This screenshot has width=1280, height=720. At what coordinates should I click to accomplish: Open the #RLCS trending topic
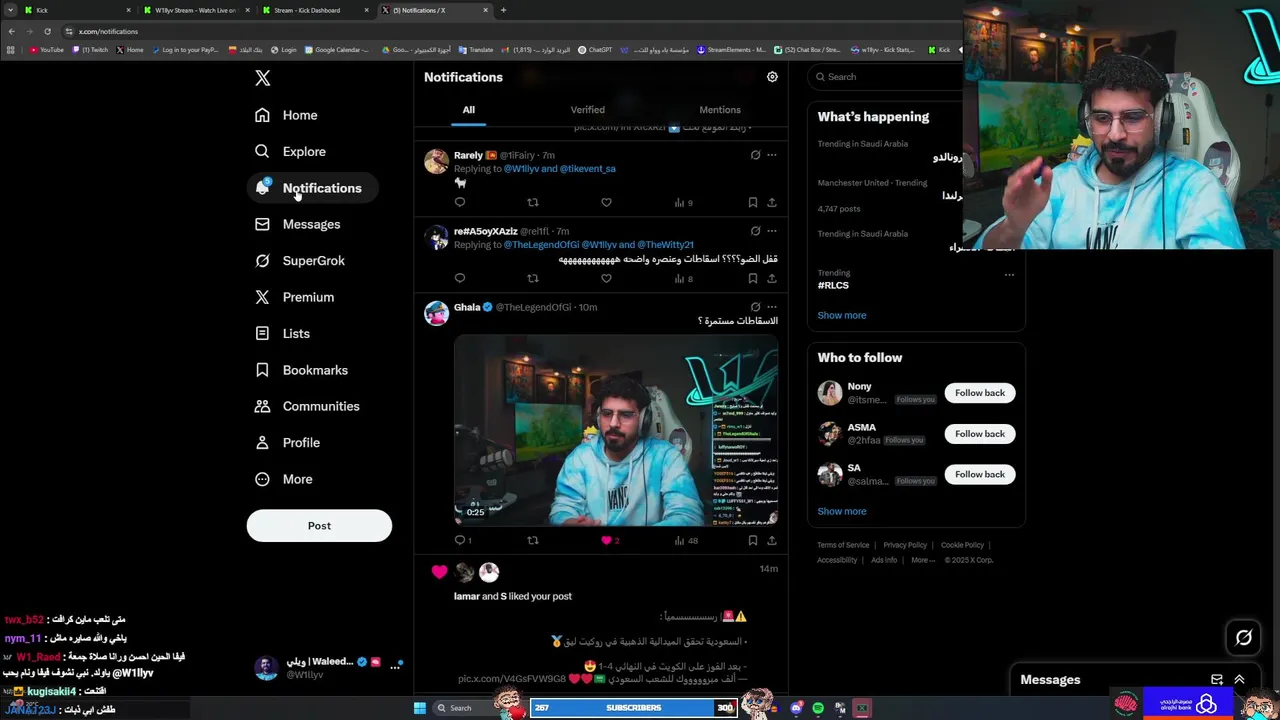[x=833, y=285]
